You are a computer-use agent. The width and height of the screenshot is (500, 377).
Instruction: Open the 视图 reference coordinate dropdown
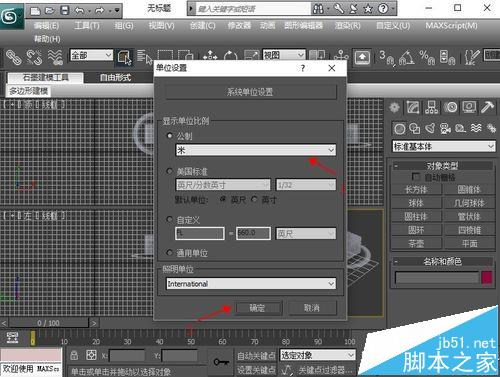coord(284,55)
